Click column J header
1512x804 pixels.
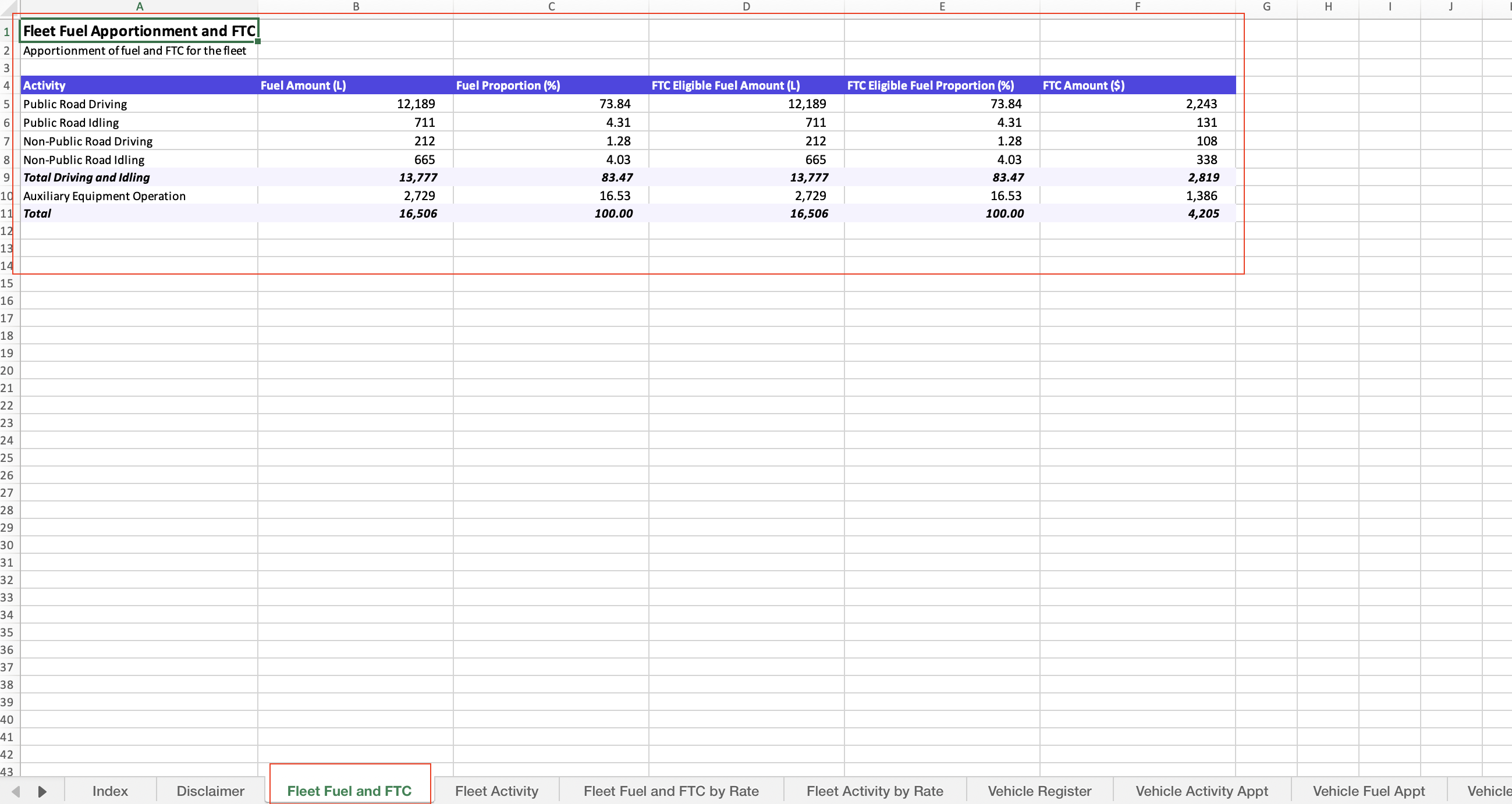point(1450,6)
